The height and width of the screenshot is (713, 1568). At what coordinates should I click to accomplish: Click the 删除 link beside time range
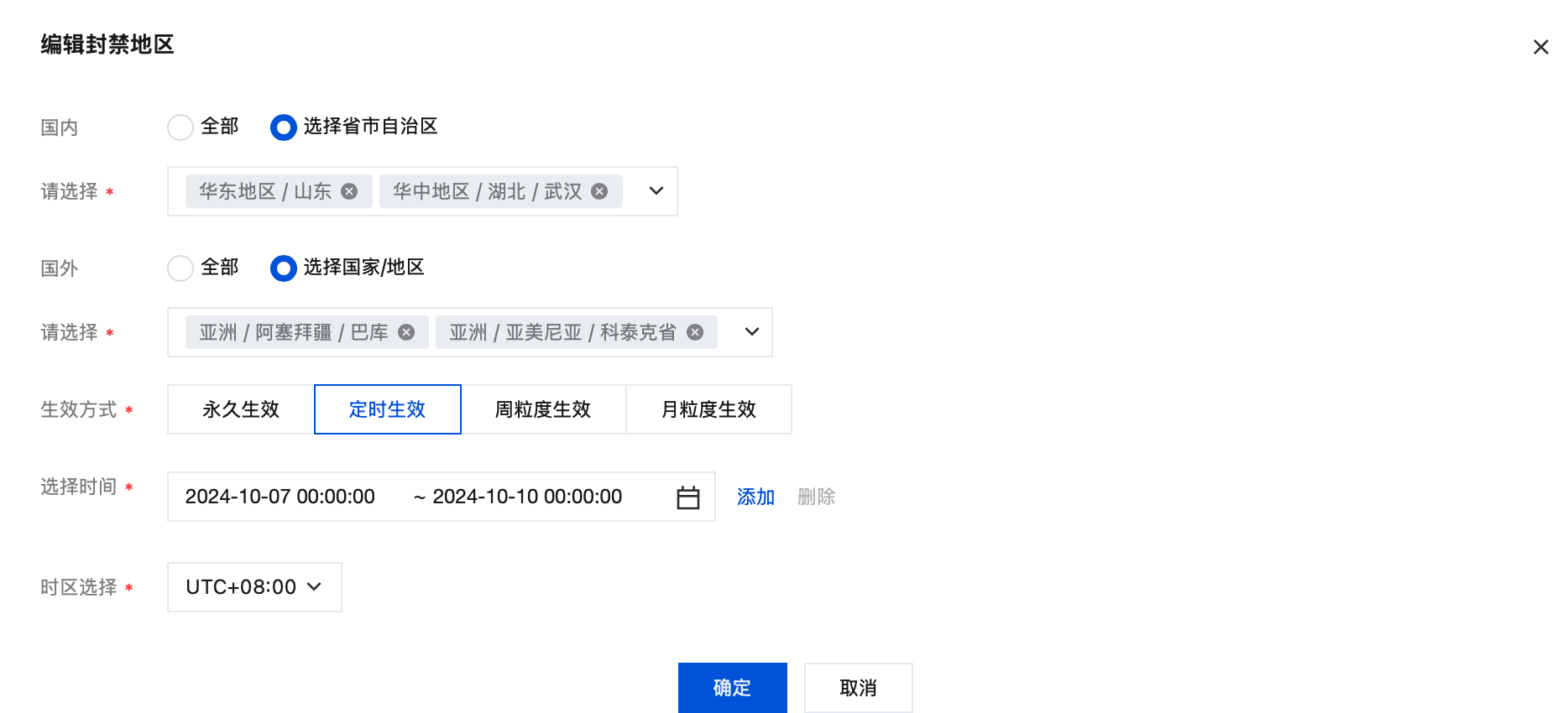point(816,497)
